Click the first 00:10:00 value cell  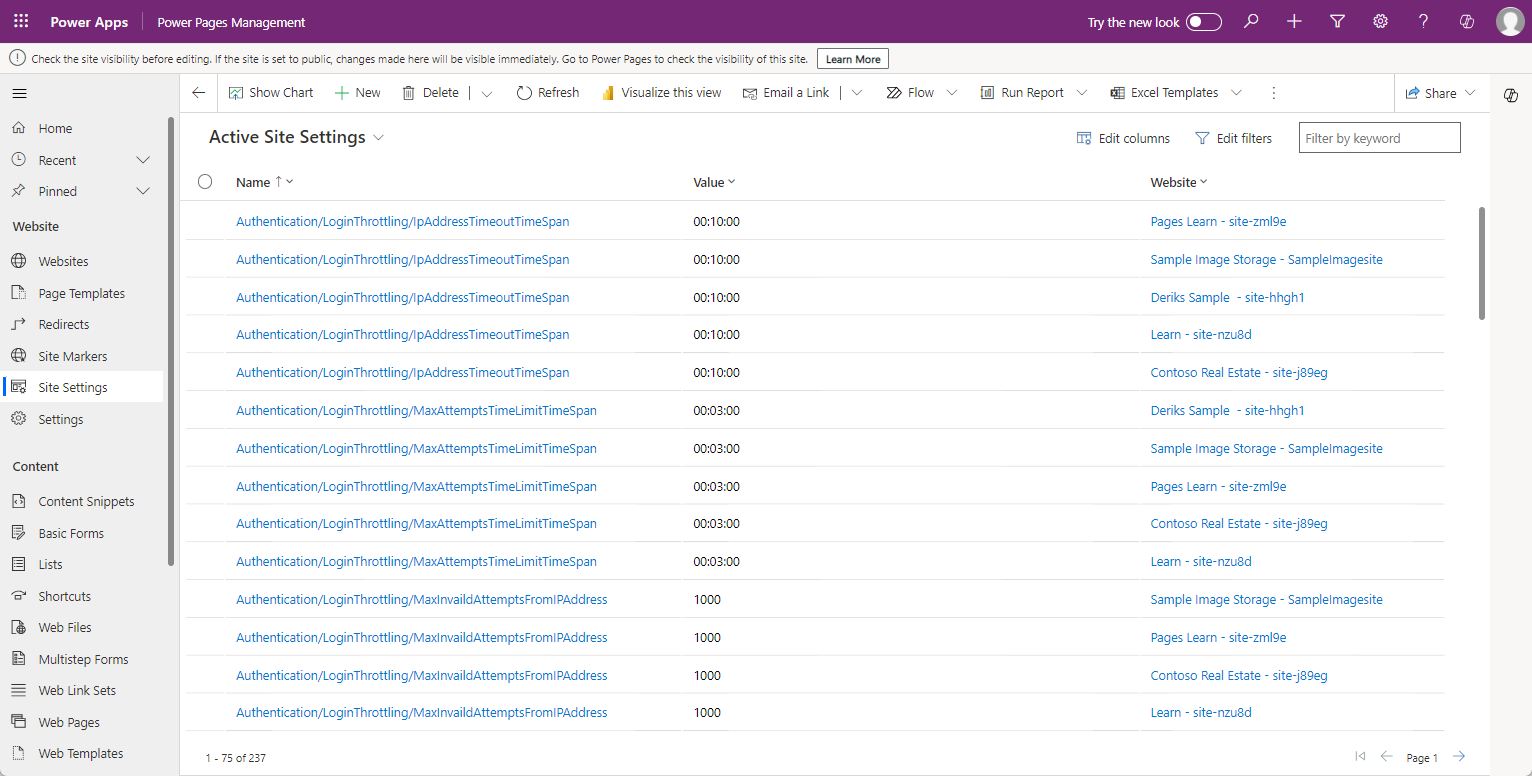coord(716,221)
